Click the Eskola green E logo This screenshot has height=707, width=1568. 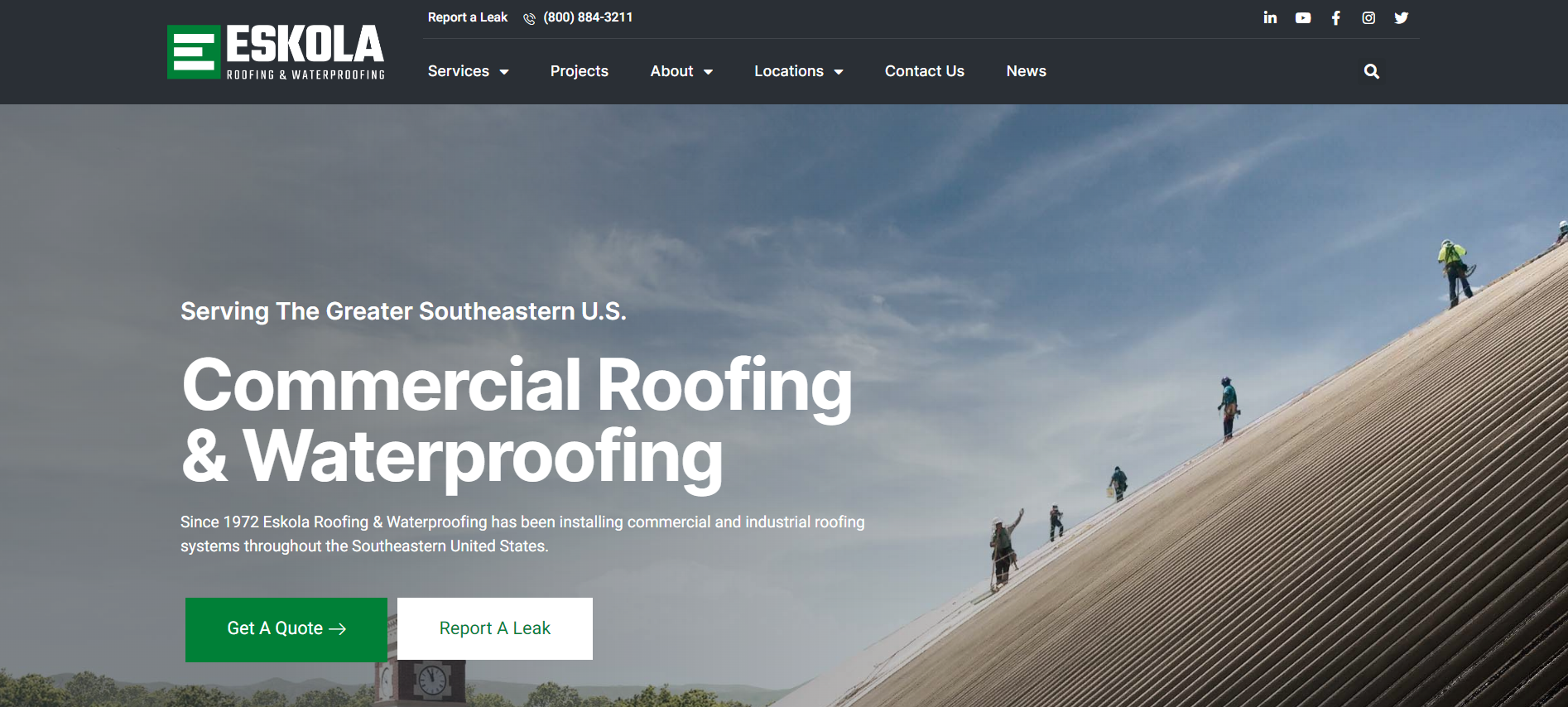pos(194,52)
